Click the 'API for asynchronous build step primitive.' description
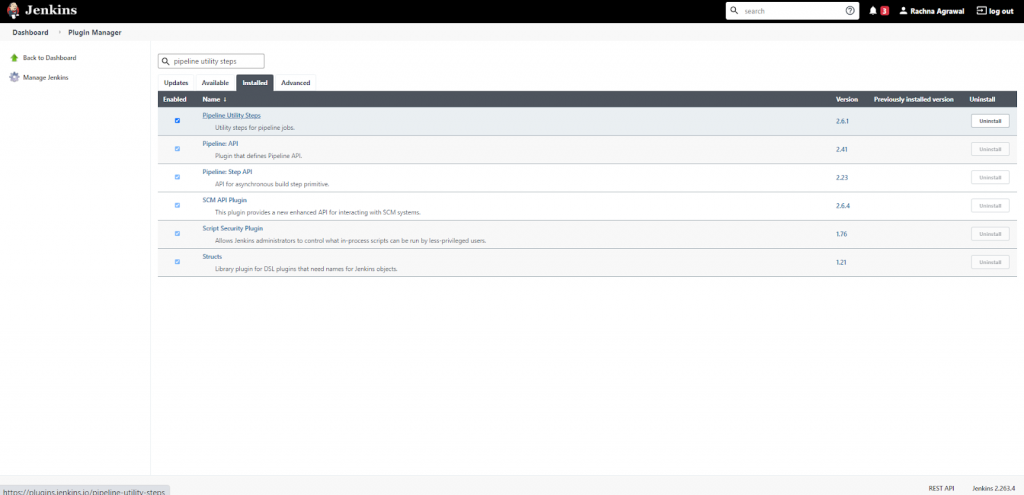The image size is (1024, 495). coord(272,184)
